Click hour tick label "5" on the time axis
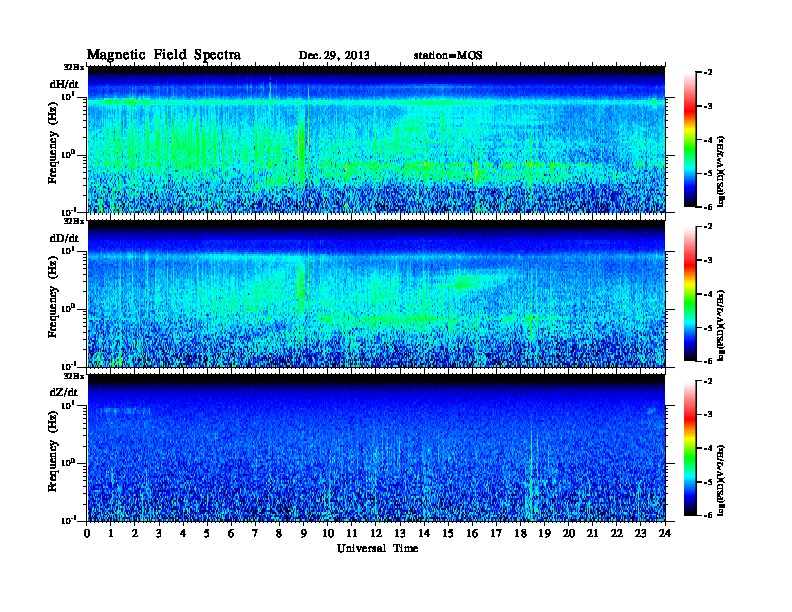This screenshot has height=612, width=792. 207,533
